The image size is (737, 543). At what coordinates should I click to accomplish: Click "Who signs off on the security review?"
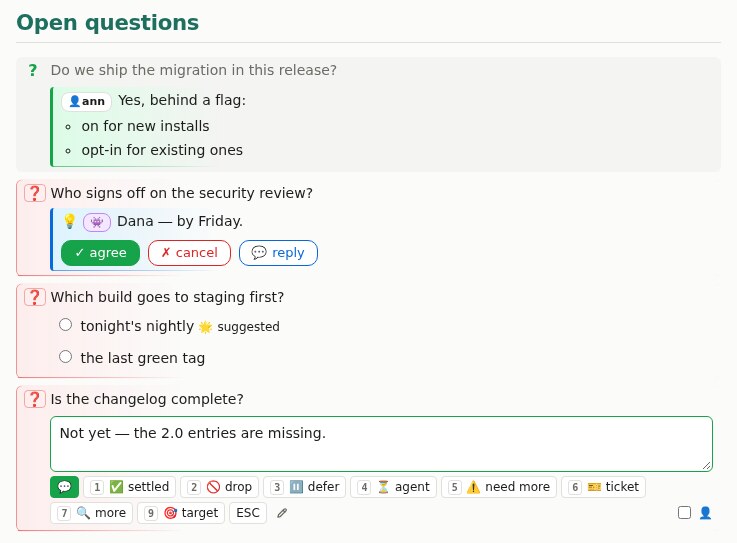pos(181,193)
